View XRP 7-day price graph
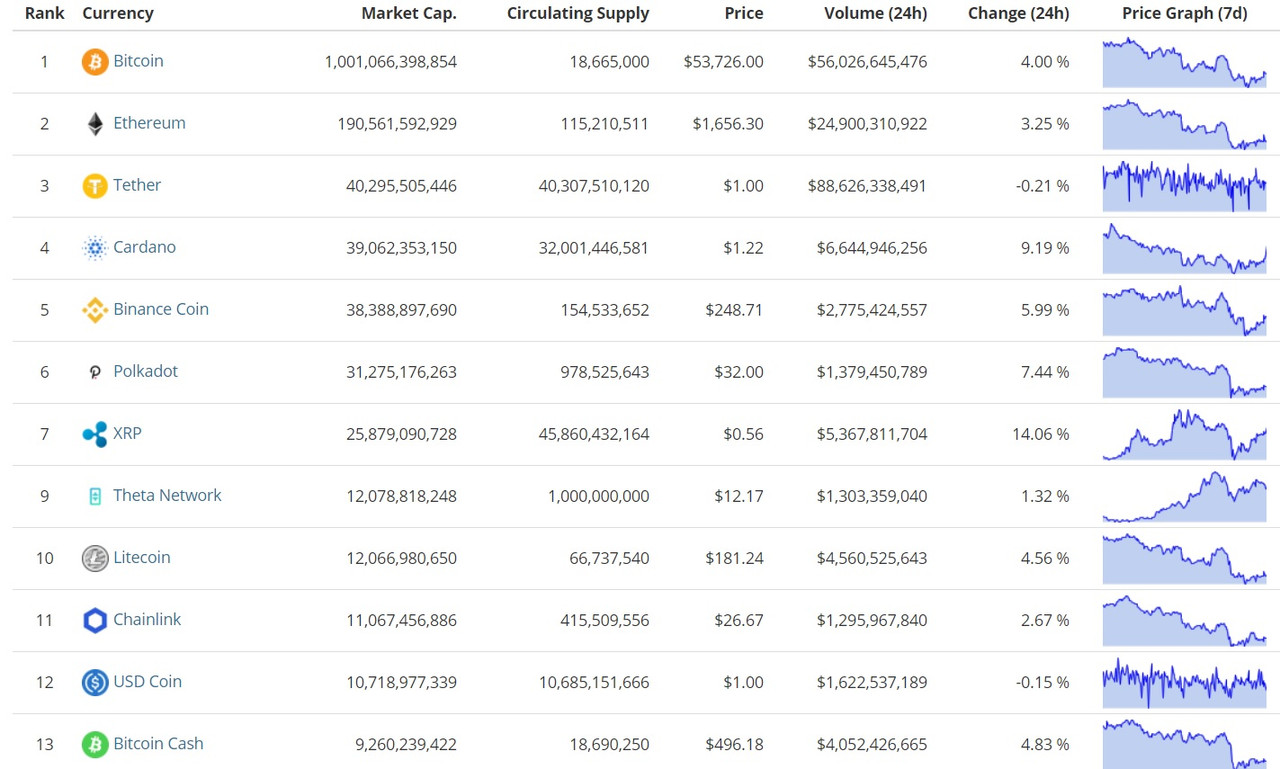The height and width of the screenshot is (769, 1280). point(1185,434)
